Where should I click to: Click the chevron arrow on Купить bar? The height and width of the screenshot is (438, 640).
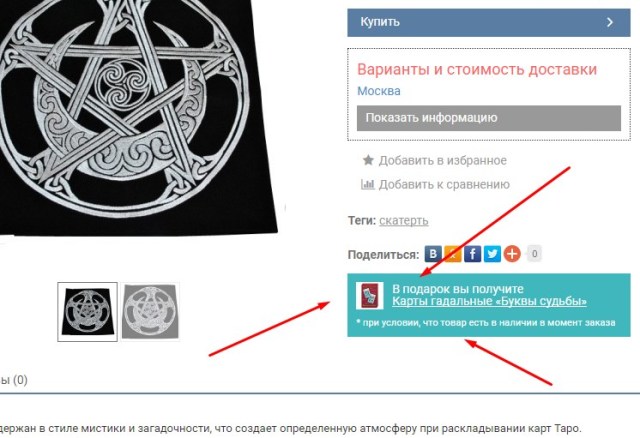pos(610,22)
